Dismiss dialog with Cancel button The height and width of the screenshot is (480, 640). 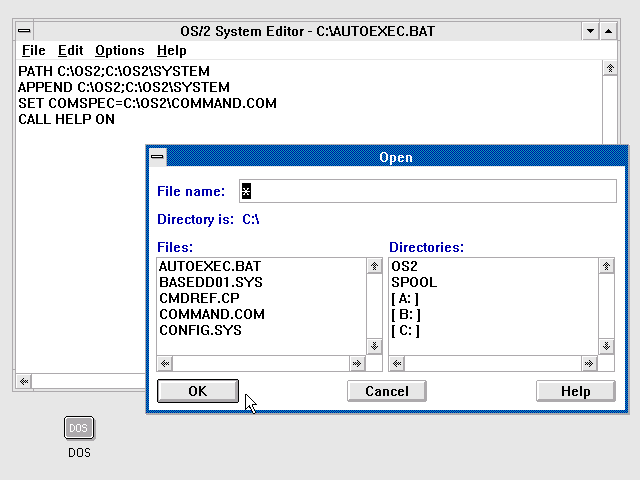387,391
